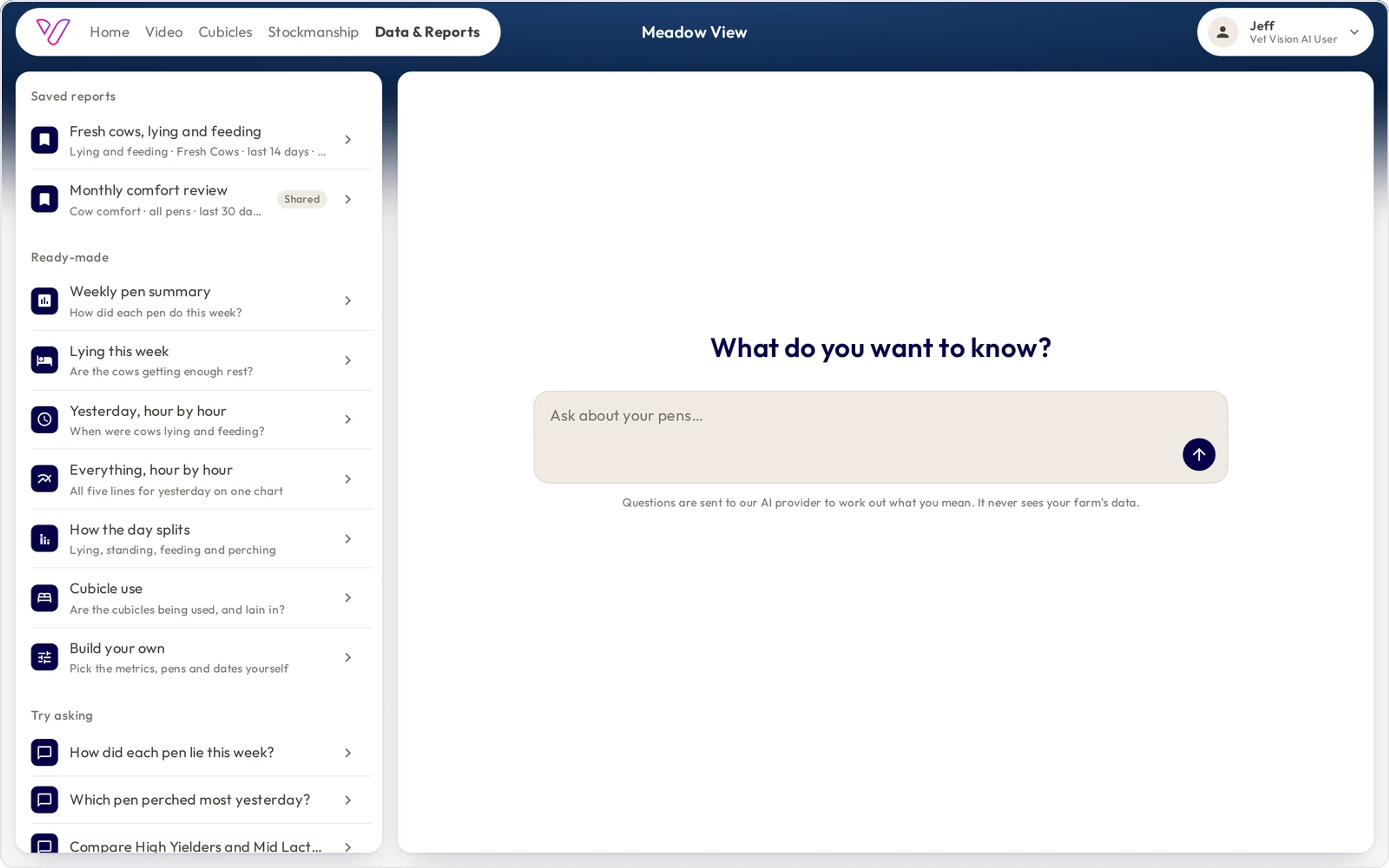This screenshot has height=868, width=1389.
Task: Click the cubicle bed icon for Cubicle use
Action: pyautogui.click(x=44, y=598)
